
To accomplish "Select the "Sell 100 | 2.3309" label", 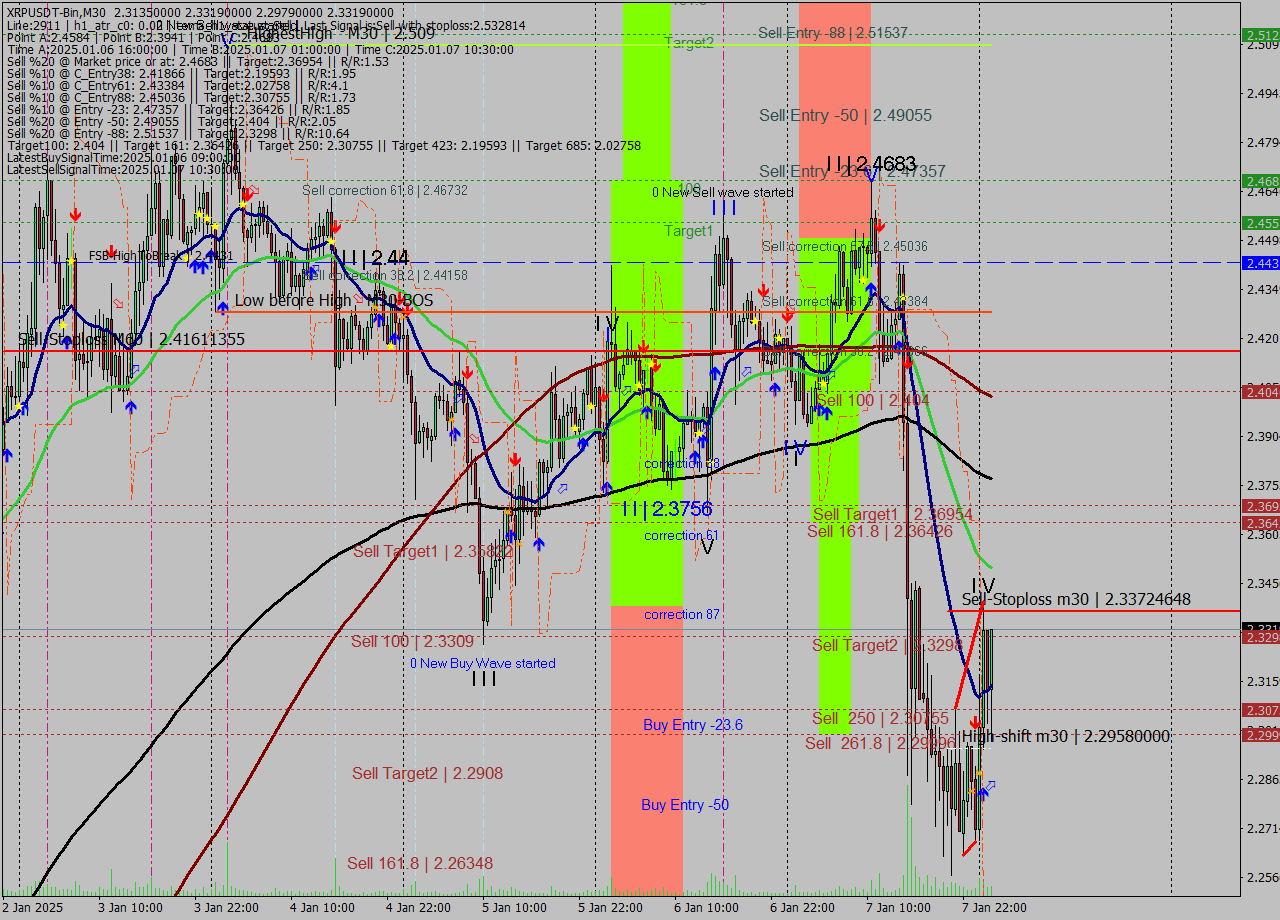I will tap(412, 641).
